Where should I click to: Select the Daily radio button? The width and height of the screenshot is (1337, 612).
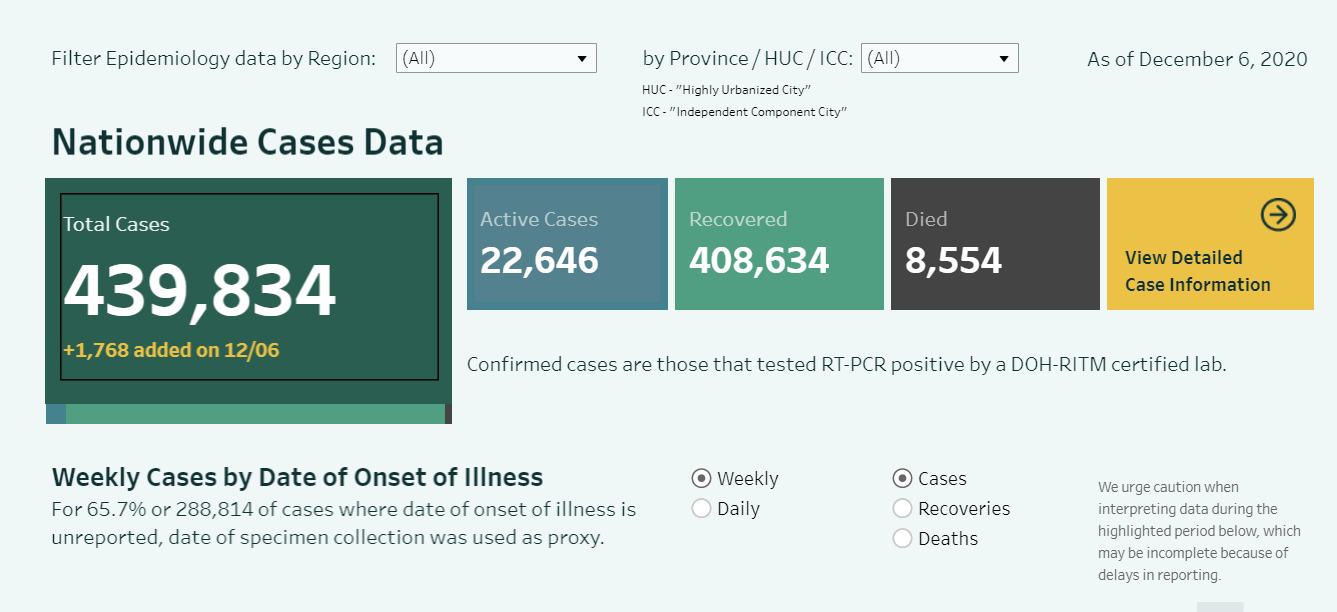(702, 508)
